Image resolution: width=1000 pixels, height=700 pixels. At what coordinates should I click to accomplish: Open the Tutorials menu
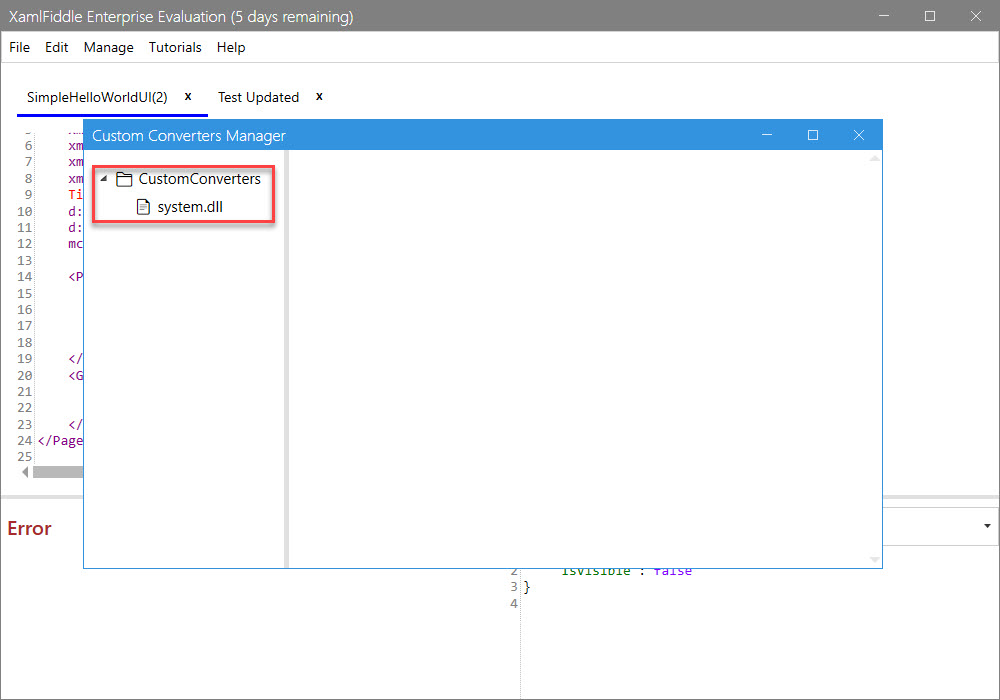(175, 47)
